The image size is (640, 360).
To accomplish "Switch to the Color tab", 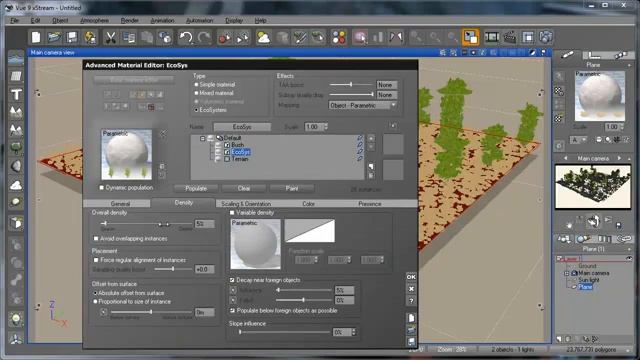I will 308,204.
